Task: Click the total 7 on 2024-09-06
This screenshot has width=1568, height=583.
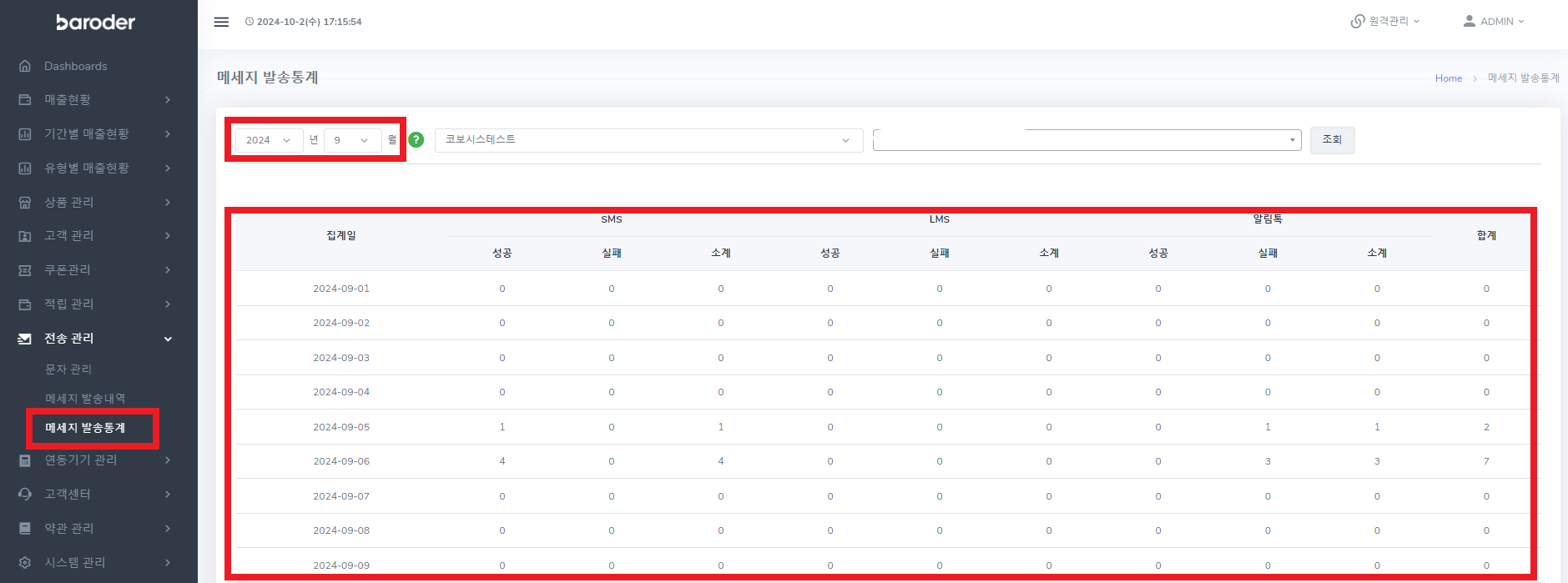Action: click(x=1486, y=461)
